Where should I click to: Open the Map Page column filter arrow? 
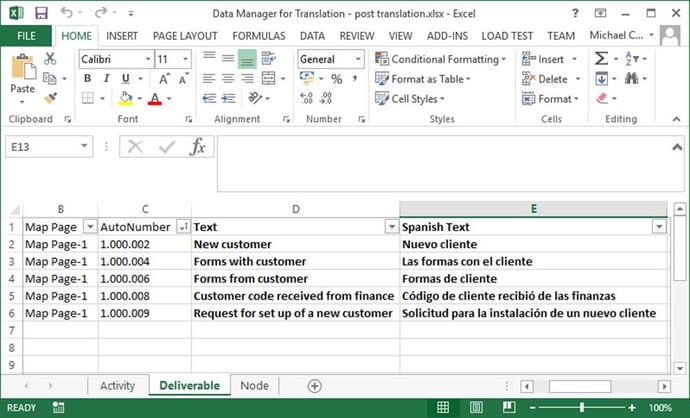90,227
